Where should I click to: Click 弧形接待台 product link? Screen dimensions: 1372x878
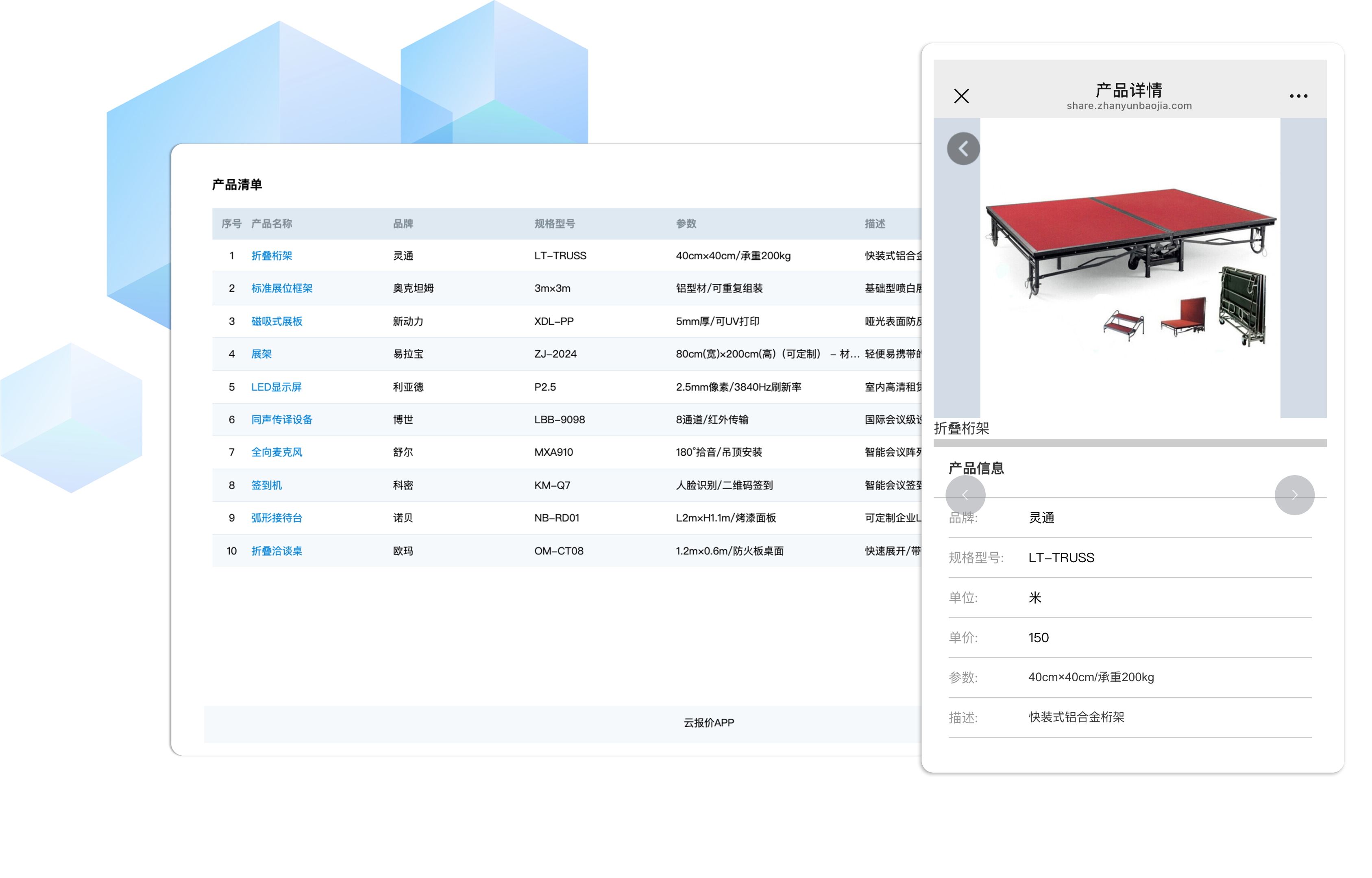point(277,518)
